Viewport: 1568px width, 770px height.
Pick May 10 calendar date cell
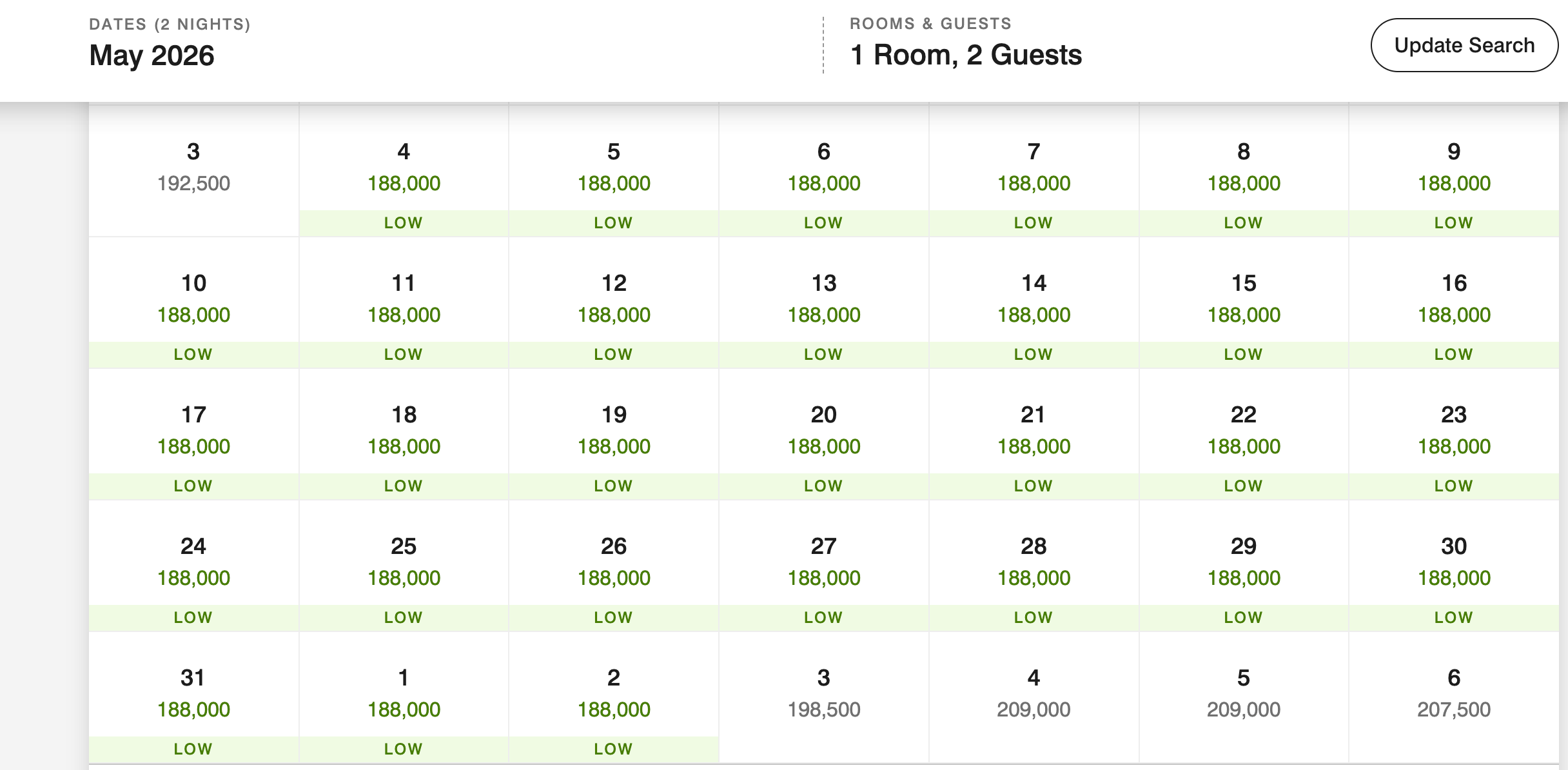pos(193,302)
